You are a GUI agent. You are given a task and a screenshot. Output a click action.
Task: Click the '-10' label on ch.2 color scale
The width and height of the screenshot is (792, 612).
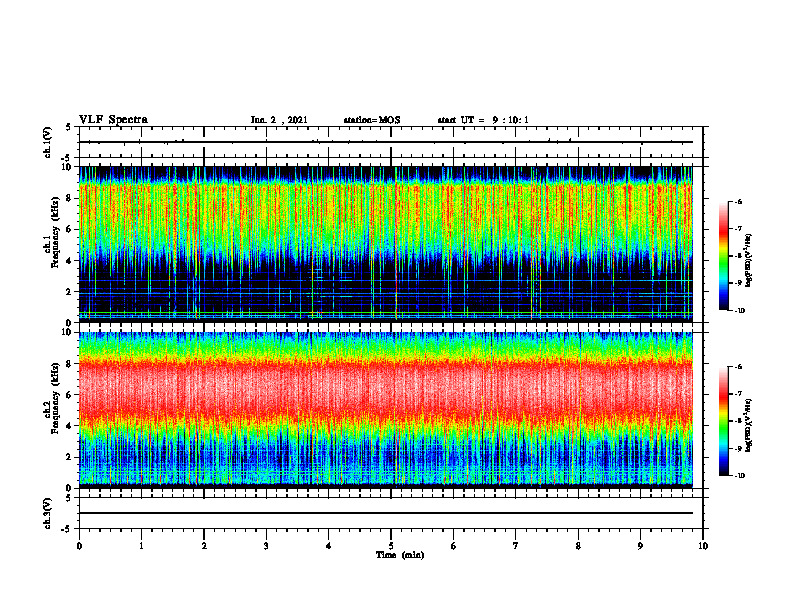point(740,476)
